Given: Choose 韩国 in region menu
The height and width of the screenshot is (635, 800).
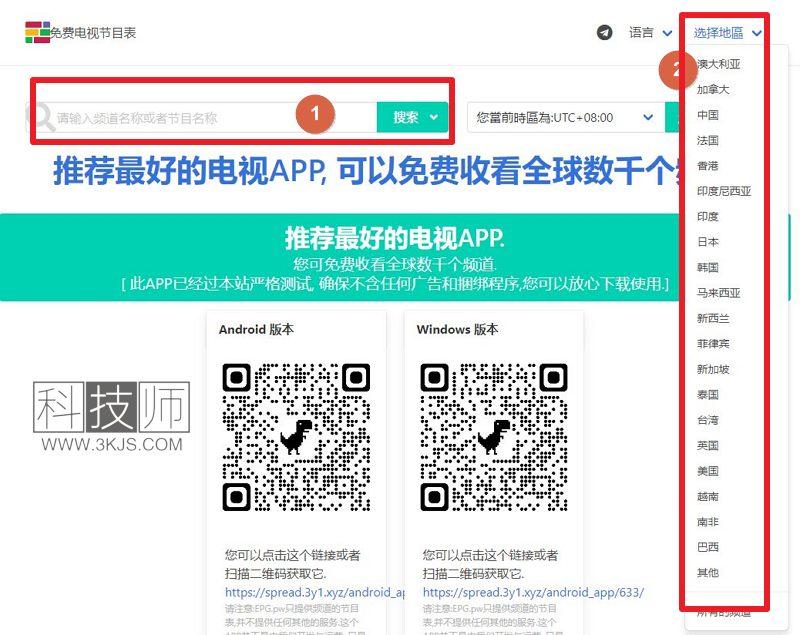Looking at the screenshot, I should pyautogui.click(x=708, y=267).
